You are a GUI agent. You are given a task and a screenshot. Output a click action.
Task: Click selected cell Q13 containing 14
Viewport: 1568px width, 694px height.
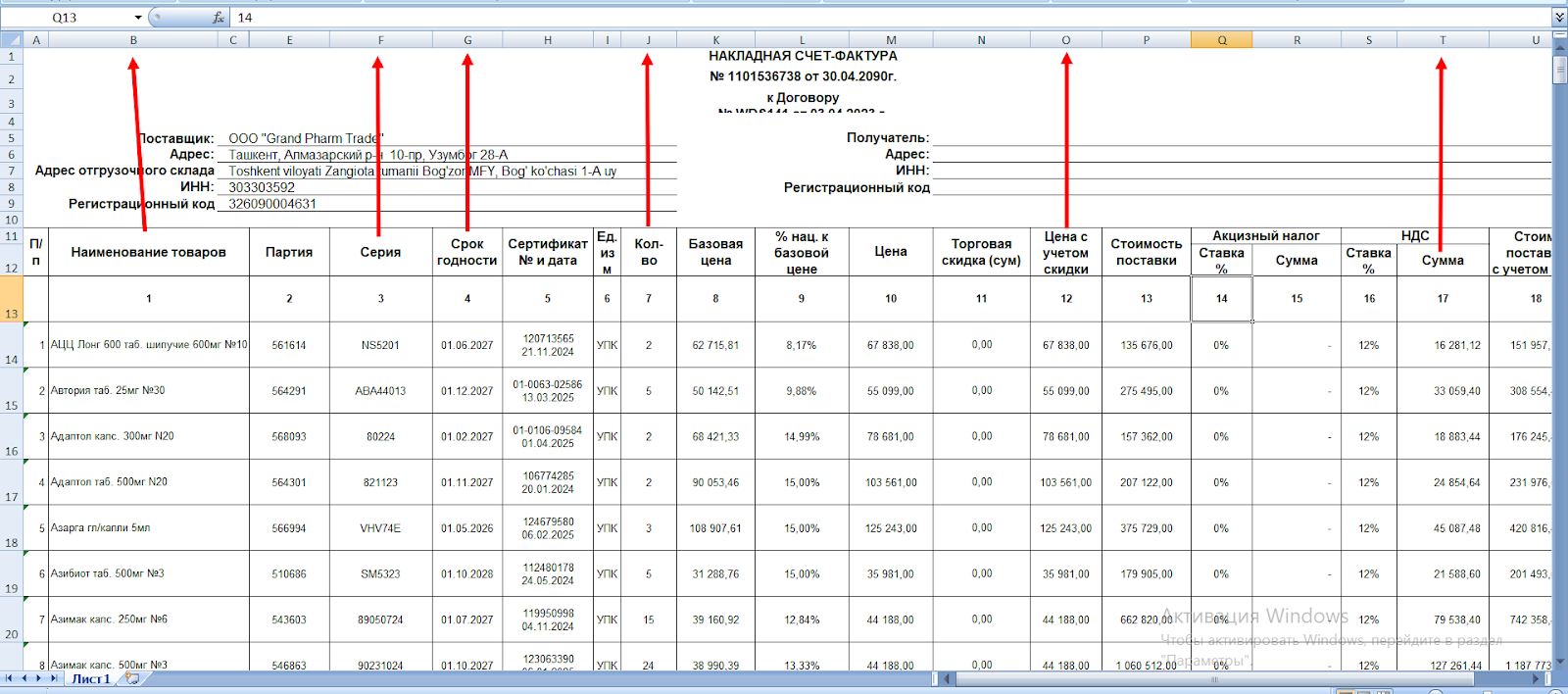[x=1222, y=299]
